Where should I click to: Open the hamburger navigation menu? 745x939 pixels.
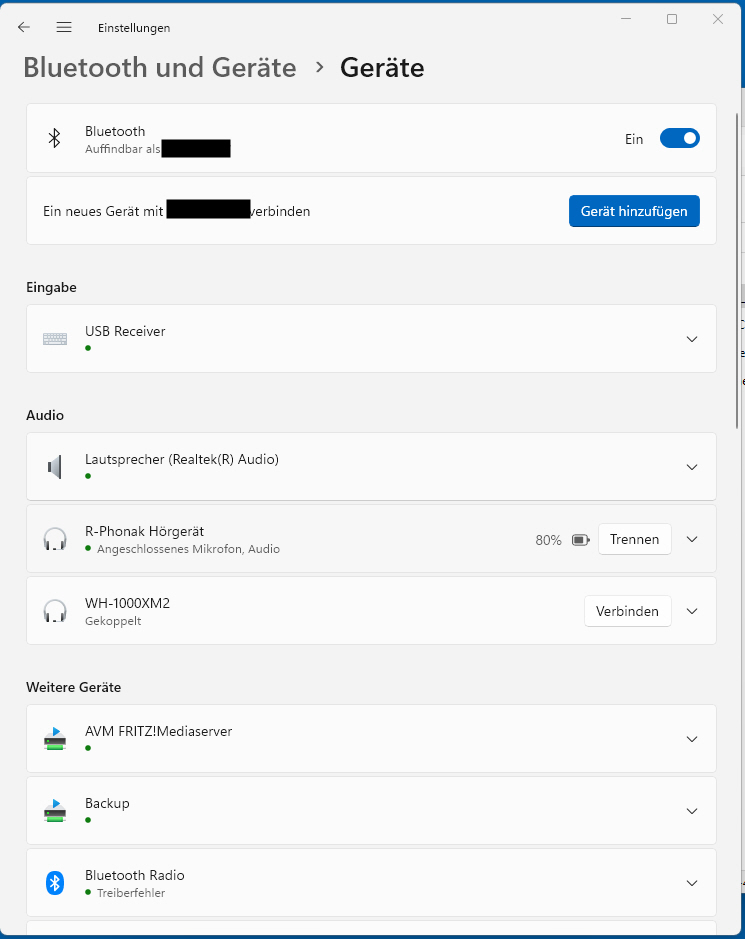[x=64, y=27]
